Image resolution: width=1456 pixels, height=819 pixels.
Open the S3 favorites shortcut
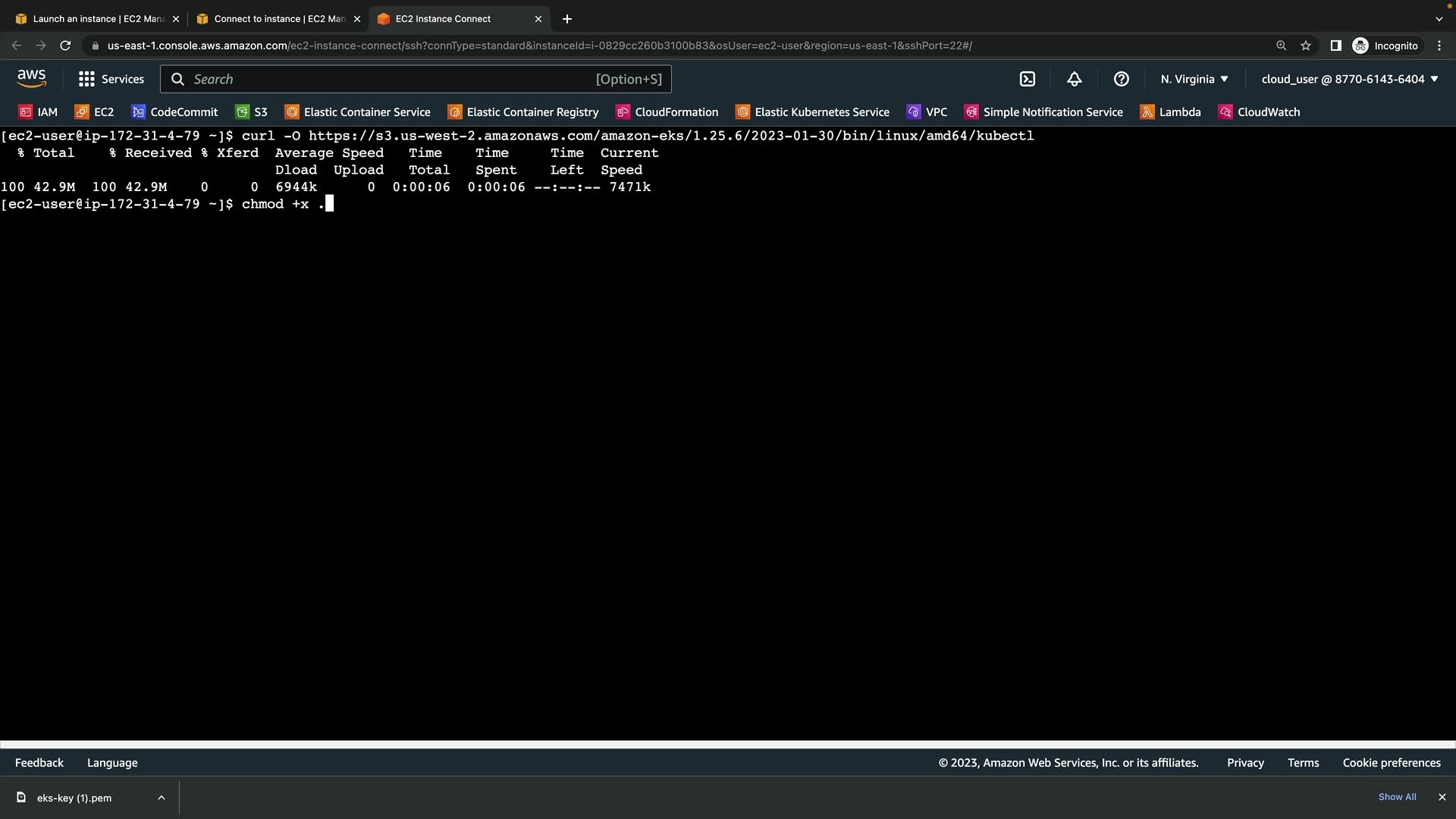pyautogui.click(x=252, y=112)
